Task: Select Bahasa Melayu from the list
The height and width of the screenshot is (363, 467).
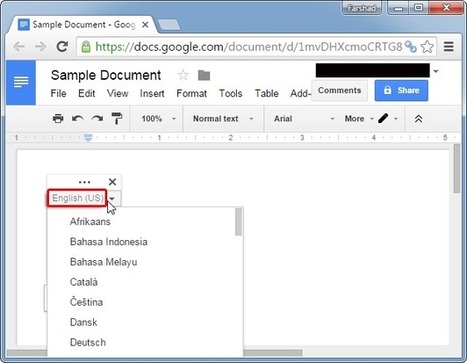Action: 103,262
